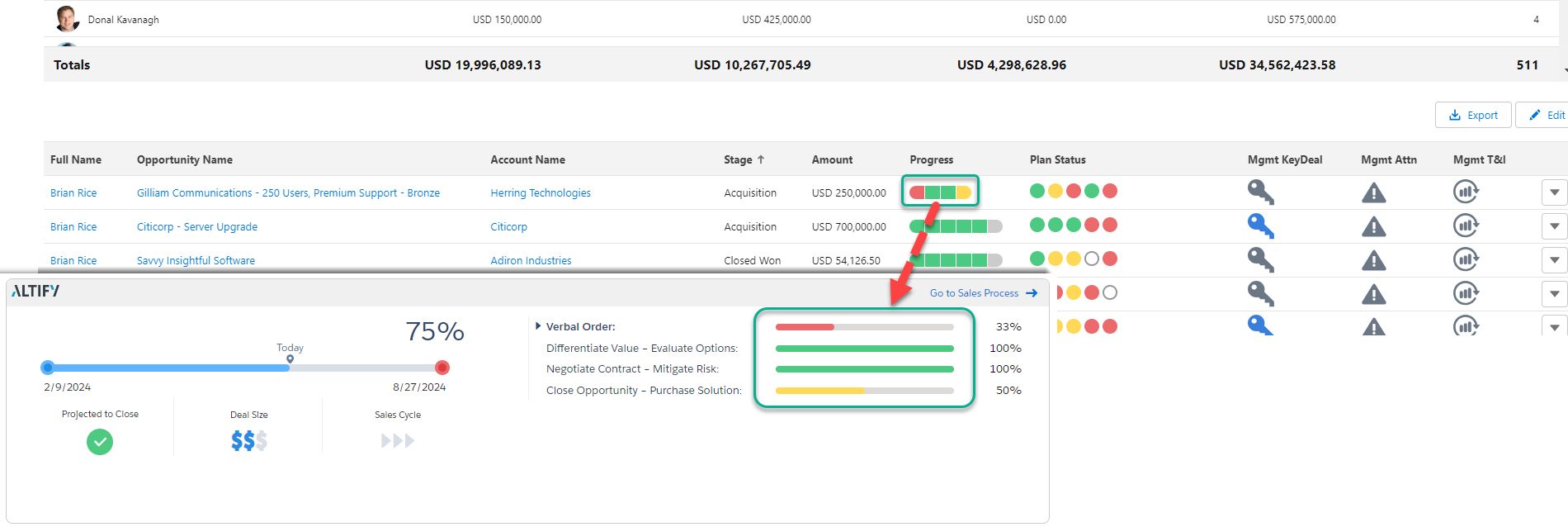Click the green Projected to Close checkmark
This screenshot has width=1568, height=527.
pyautogui.click(x=100, y=442)
